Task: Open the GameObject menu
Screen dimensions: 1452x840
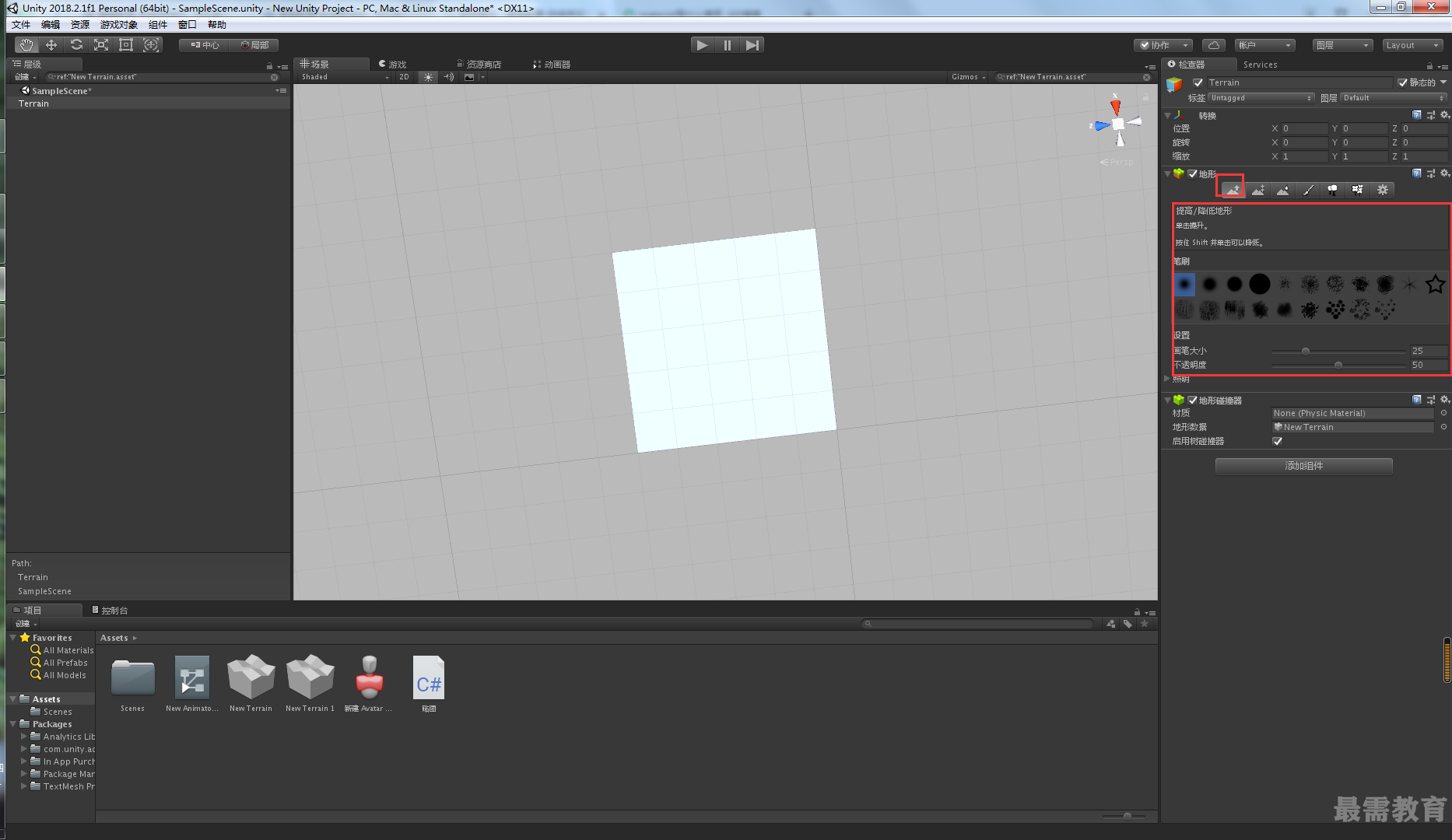Action: [x=118, y=25]
